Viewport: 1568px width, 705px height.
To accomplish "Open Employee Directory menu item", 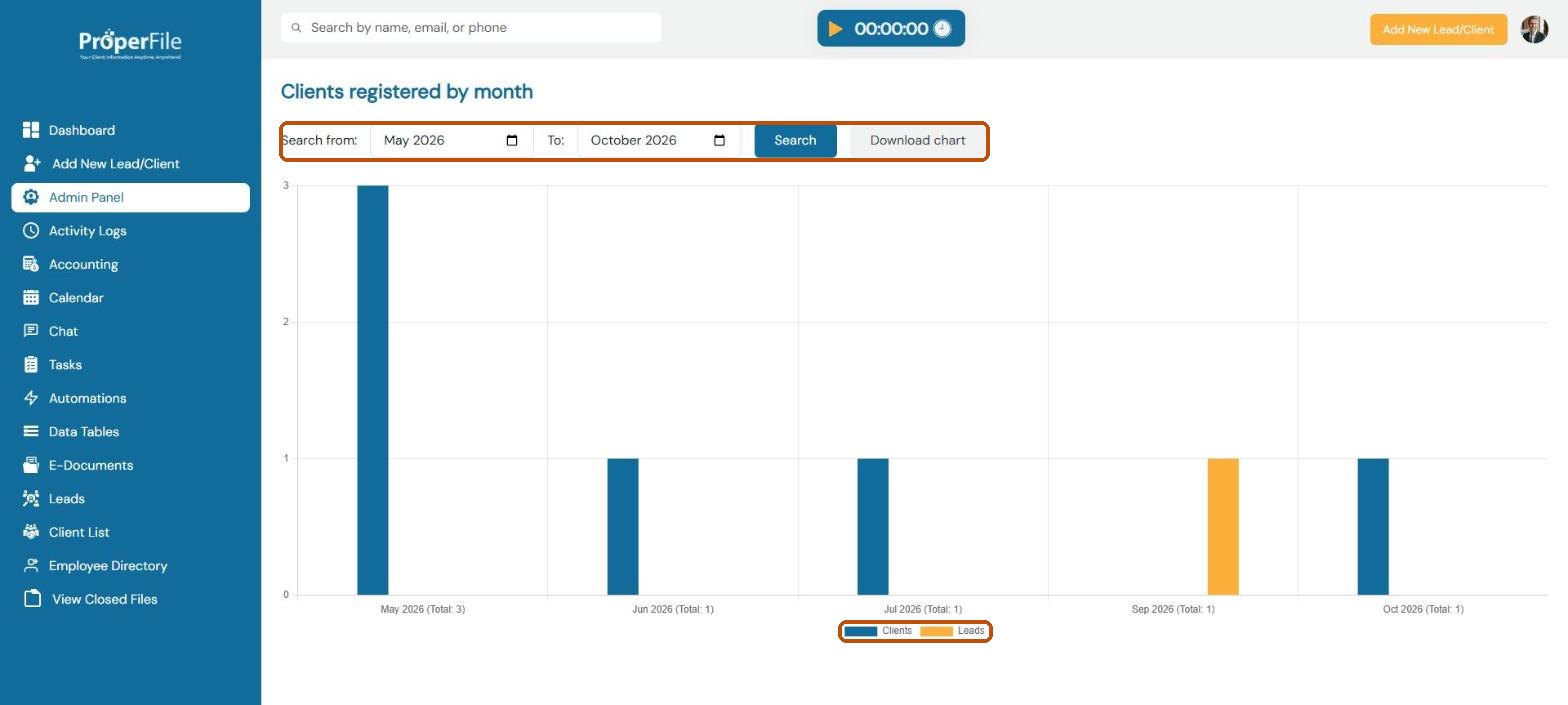I will pyautogui.click(x=130, y=565).
